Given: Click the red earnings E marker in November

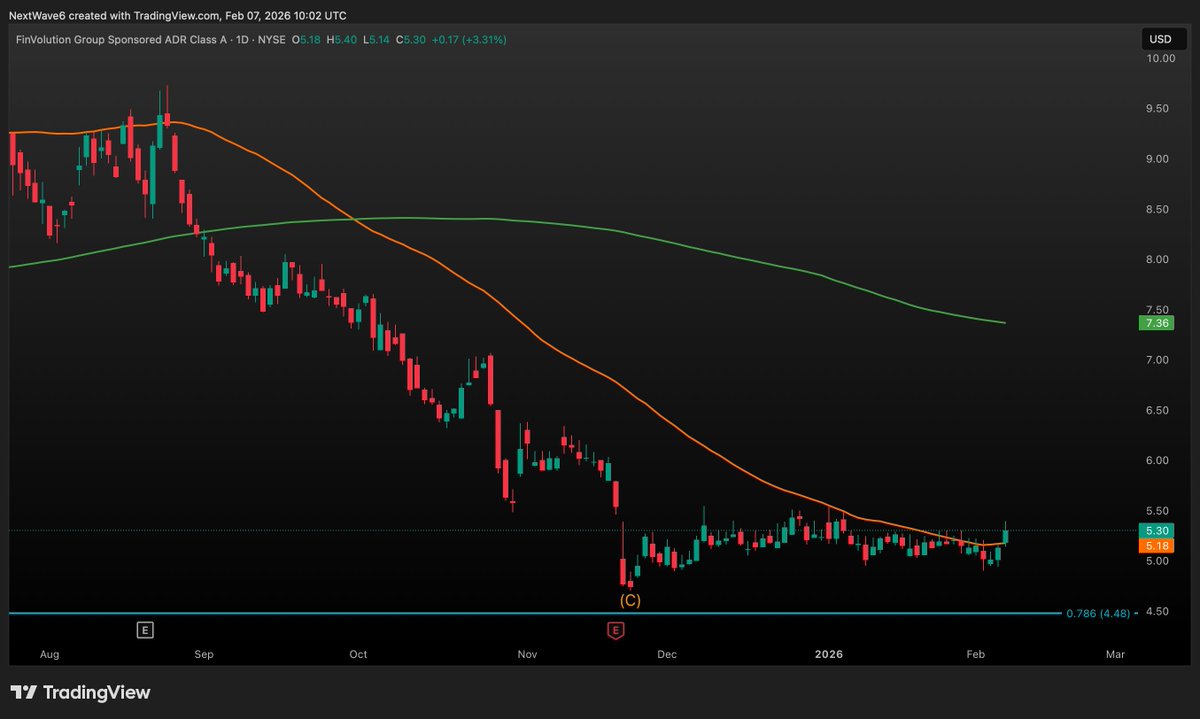Looking at the screenshot, I should 617,629.
